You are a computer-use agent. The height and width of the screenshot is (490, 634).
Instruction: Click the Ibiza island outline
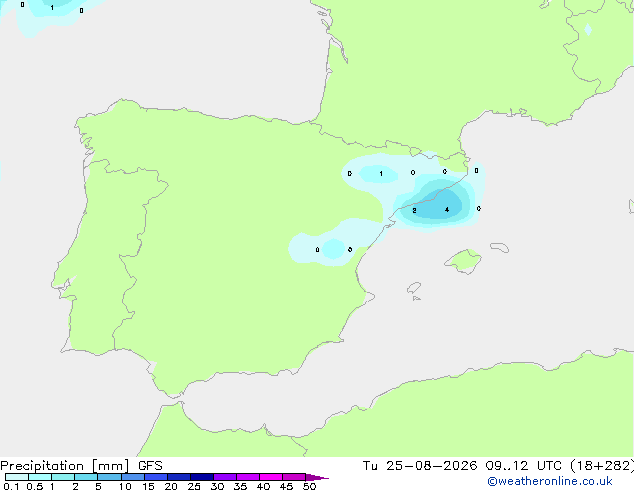click(414, 288)
